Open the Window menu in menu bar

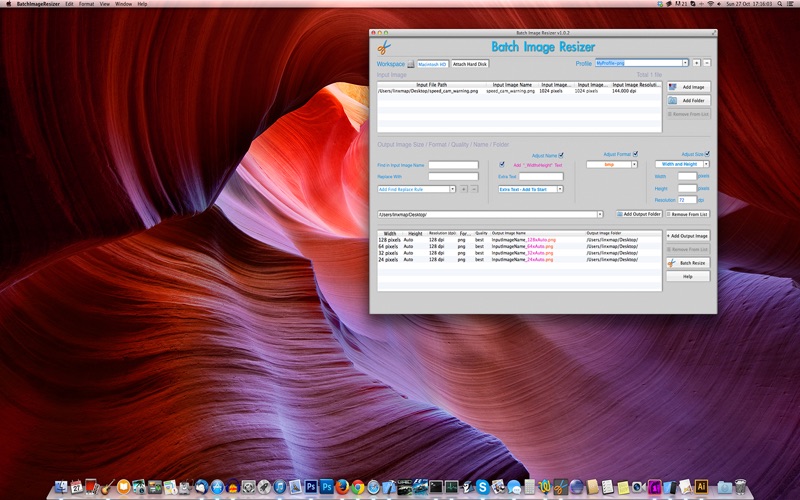tap(123, 4)
